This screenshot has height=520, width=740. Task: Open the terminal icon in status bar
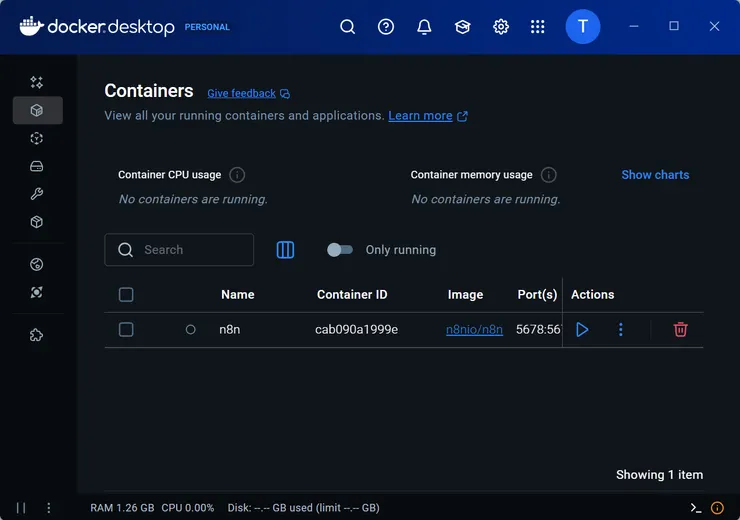coord(696,508)
